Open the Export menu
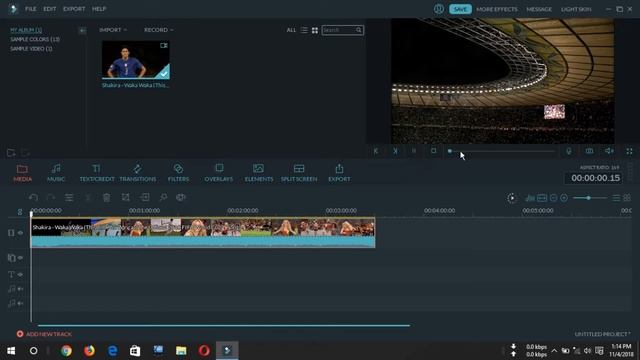Screen dimensions: 640x360 pos(74,9)
